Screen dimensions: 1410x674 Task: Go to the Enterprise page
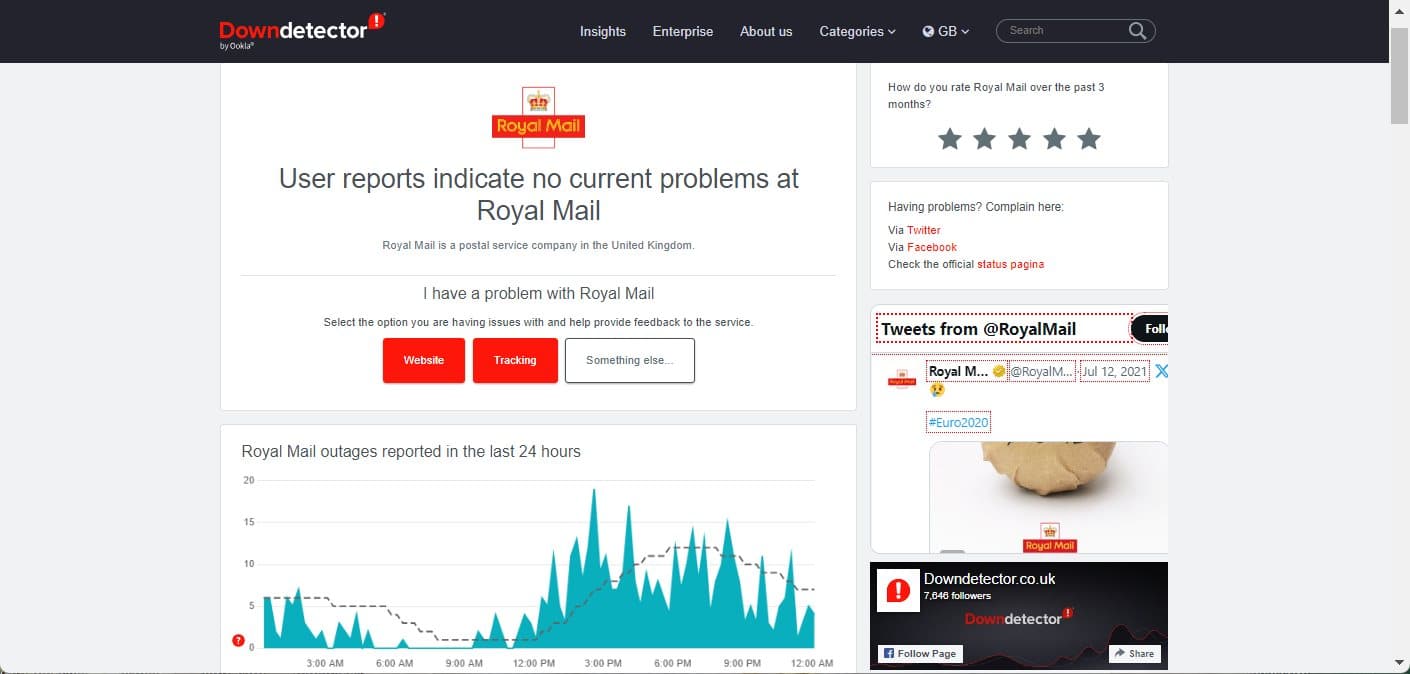click(x=682, y=31)
